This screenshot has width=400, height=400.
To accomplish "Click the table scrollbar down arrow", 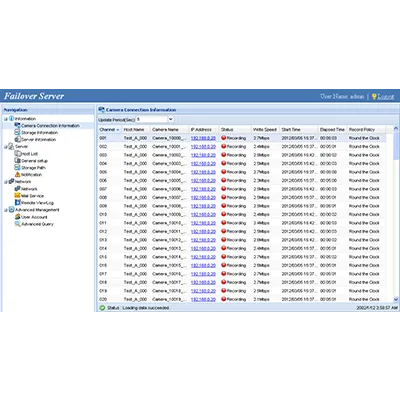I will click(396, 299).
